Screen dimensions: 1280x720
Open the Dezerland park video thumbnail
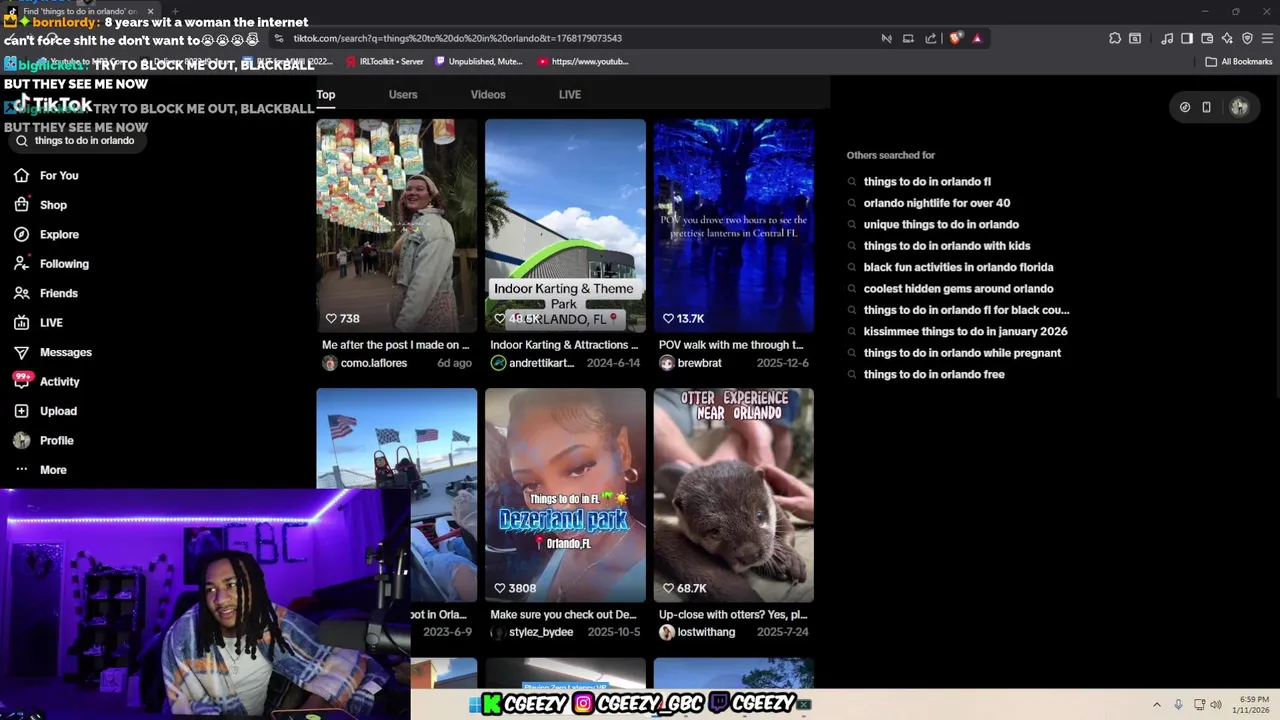point(565,495)
